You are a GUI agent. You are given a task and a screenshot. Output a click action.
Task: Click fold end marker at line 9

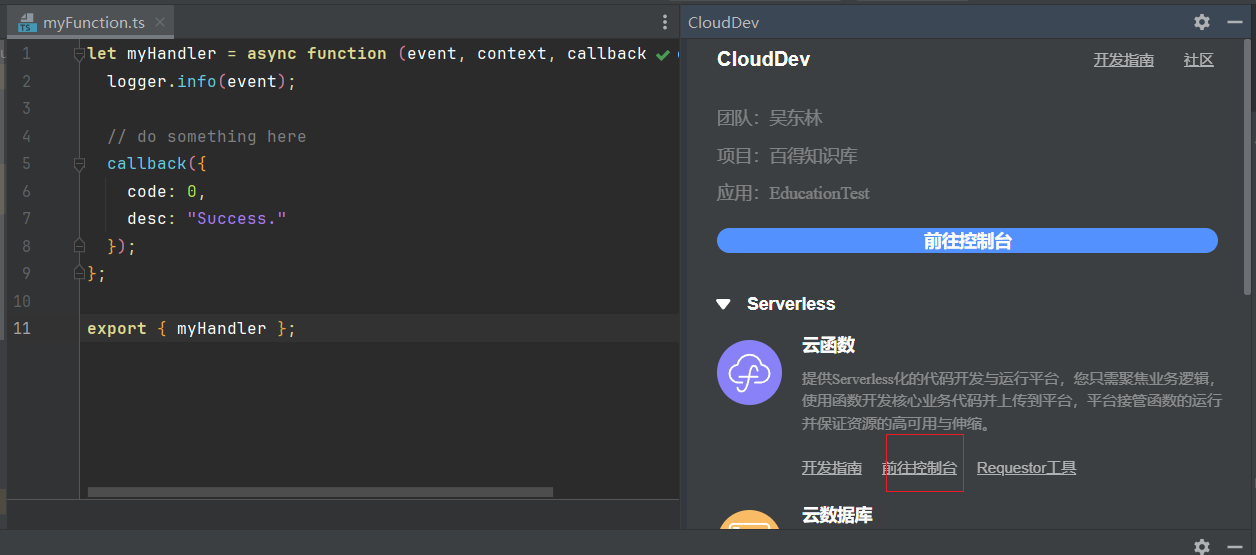[79, 272]
